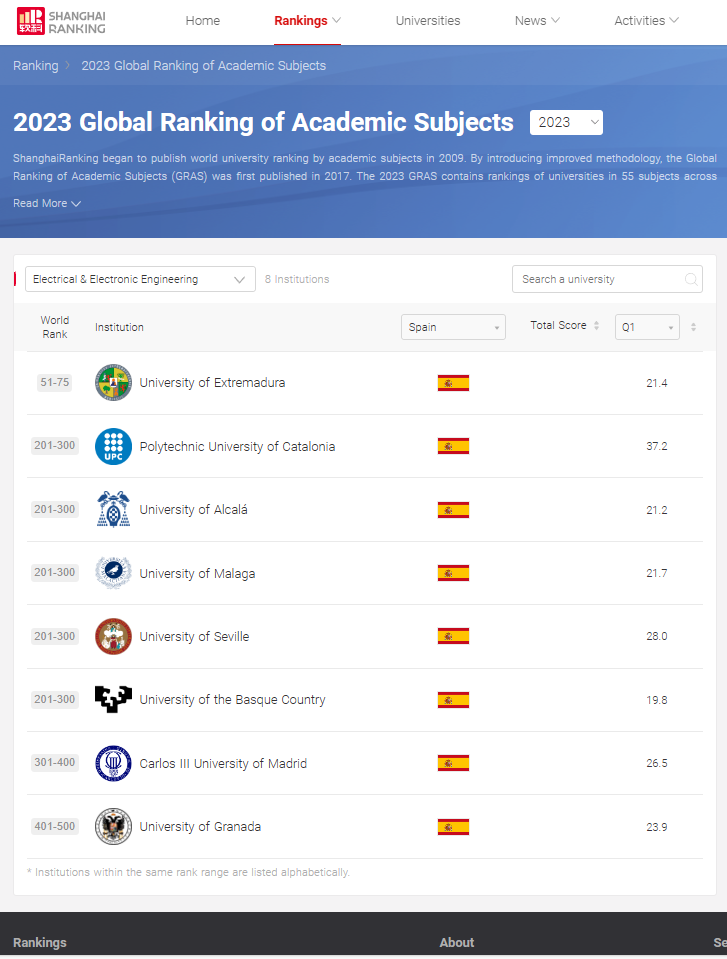The width and height of the screenshot is (727, 959).
Task: Click the magnifier icon in university search box
Action: 691,280
